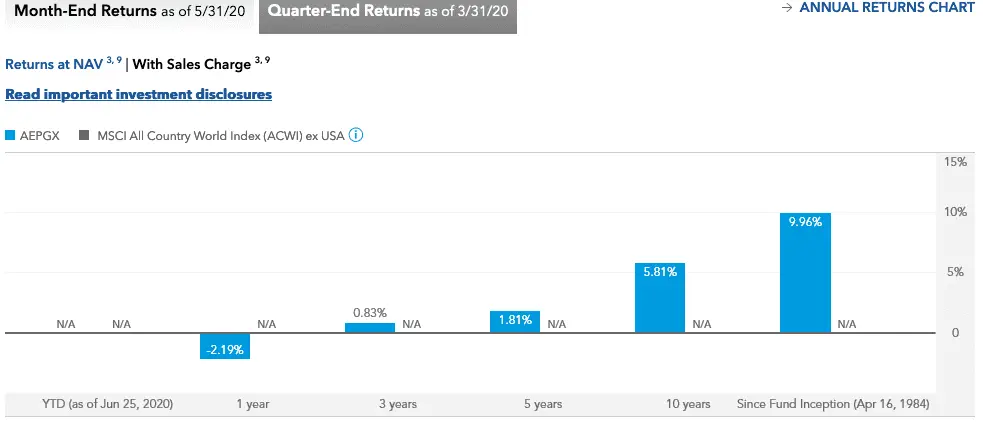The width and height of the screenshot is (983, 423).
Task: Switch to With Sales Charge view
Action: [x=191, y=65]
